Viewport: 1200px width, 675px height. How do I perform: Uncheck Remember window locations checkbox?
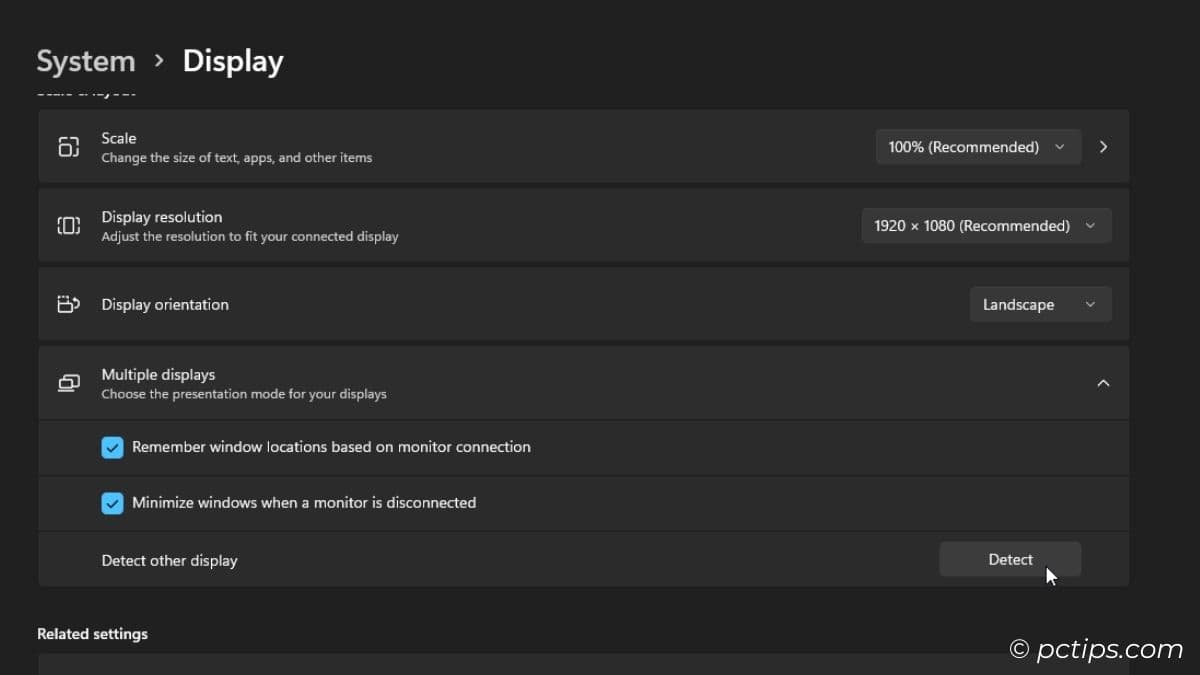pyautogui.click(x=112, y=447)
